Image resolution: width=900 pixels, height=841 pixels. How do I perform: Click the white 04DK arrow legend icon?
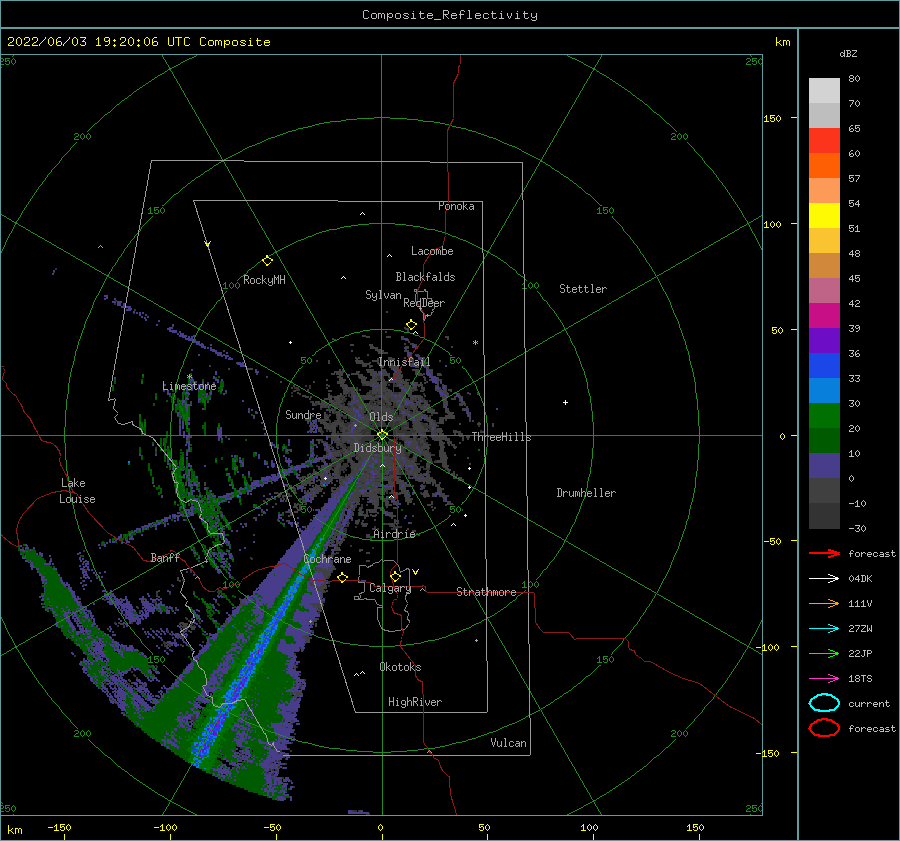pyautogui.click(x=824, y=578)
